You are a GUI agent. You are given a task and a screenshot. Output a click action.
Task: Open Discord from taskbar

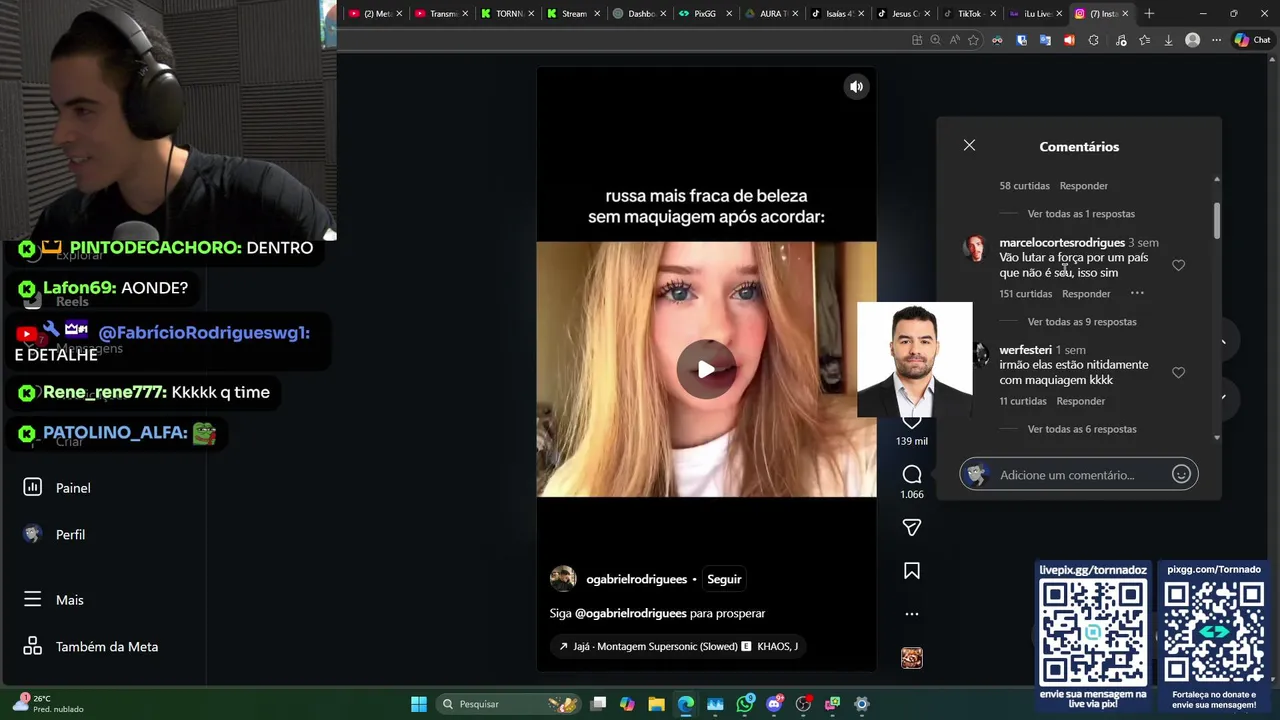(x=774, y=704)
